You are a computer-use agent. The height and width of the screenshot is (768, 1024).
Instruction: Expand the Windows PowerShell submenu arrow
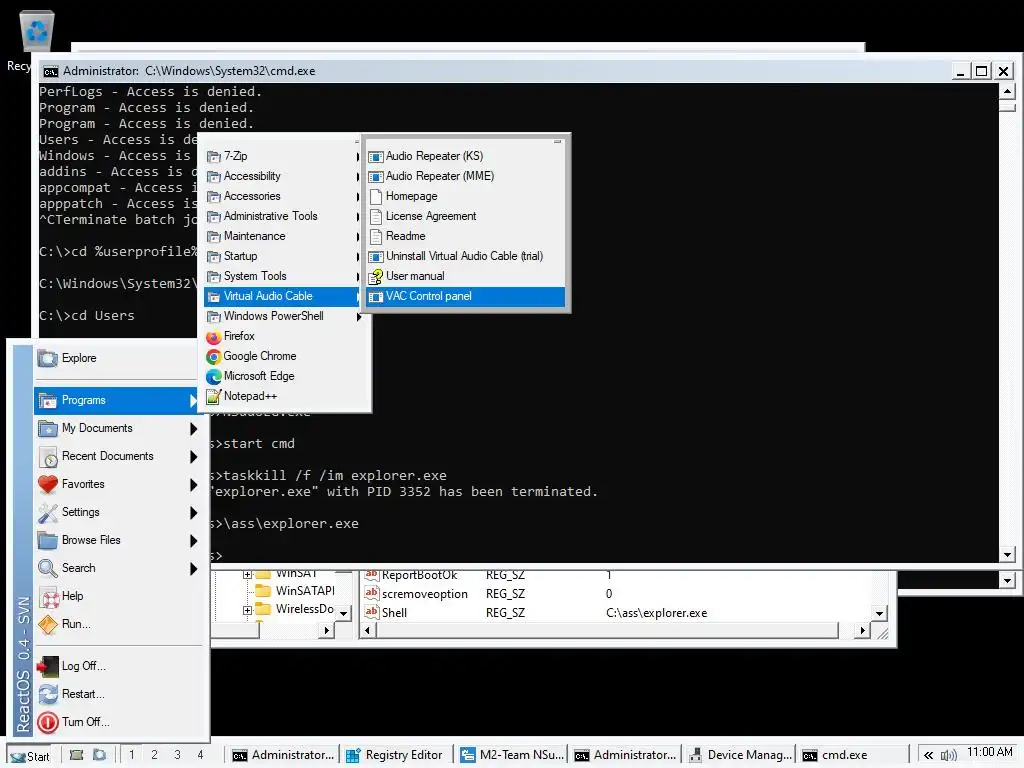click(x=359, y=317)
